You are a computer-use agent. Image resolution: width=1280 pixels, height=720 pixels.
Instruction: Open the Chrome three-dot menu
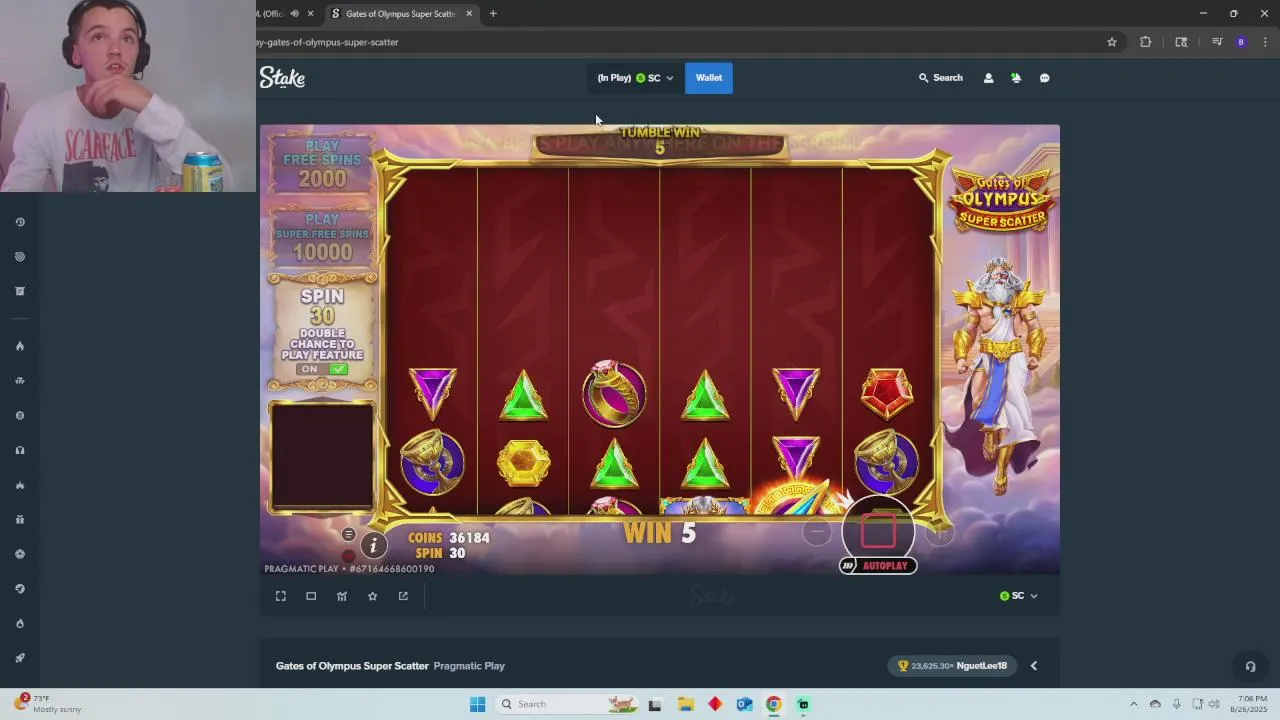pyautogui.click(x=1265, y=42)
